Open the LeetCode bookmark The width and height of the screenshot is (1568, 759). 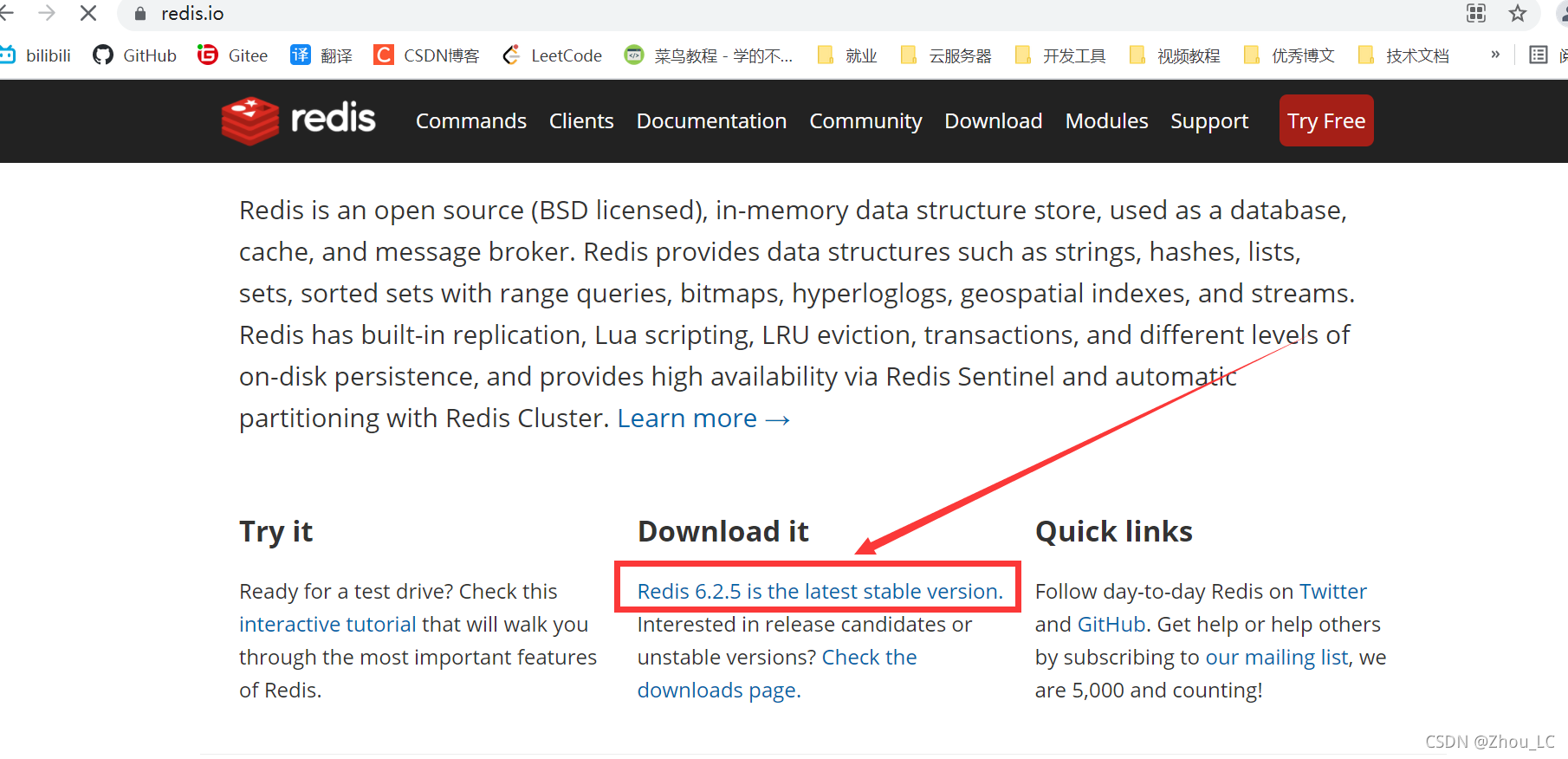(552, 55)
